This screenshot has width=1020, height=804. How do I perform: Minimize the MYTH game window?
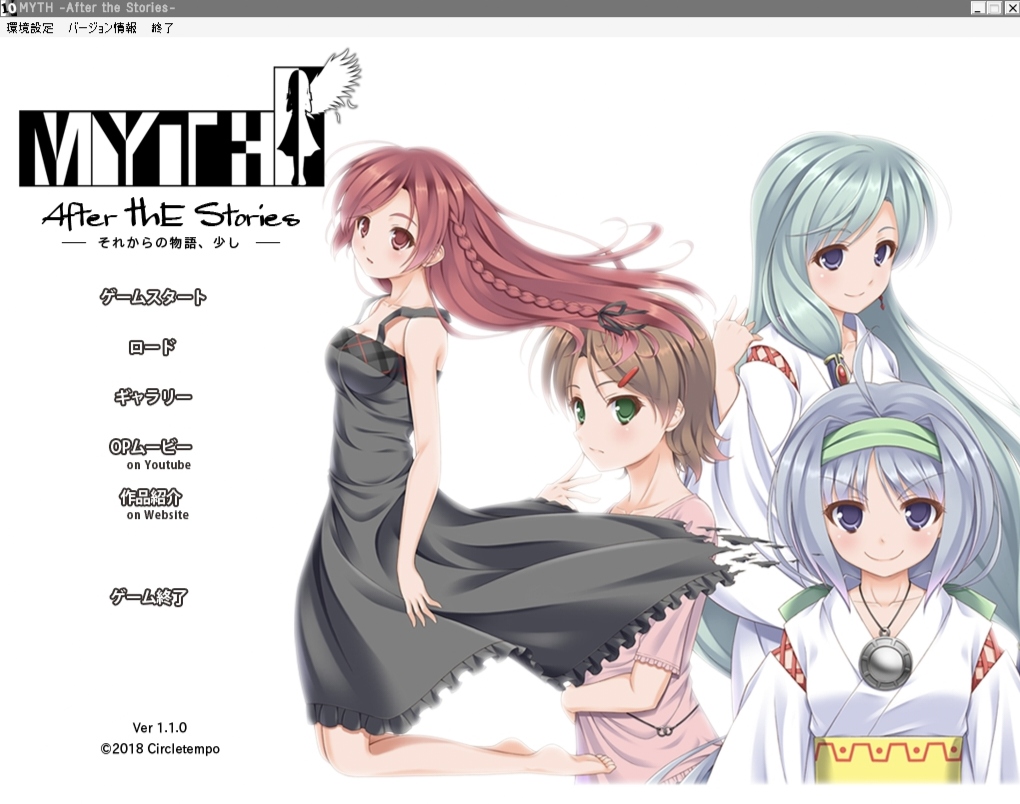coord(977,9)
